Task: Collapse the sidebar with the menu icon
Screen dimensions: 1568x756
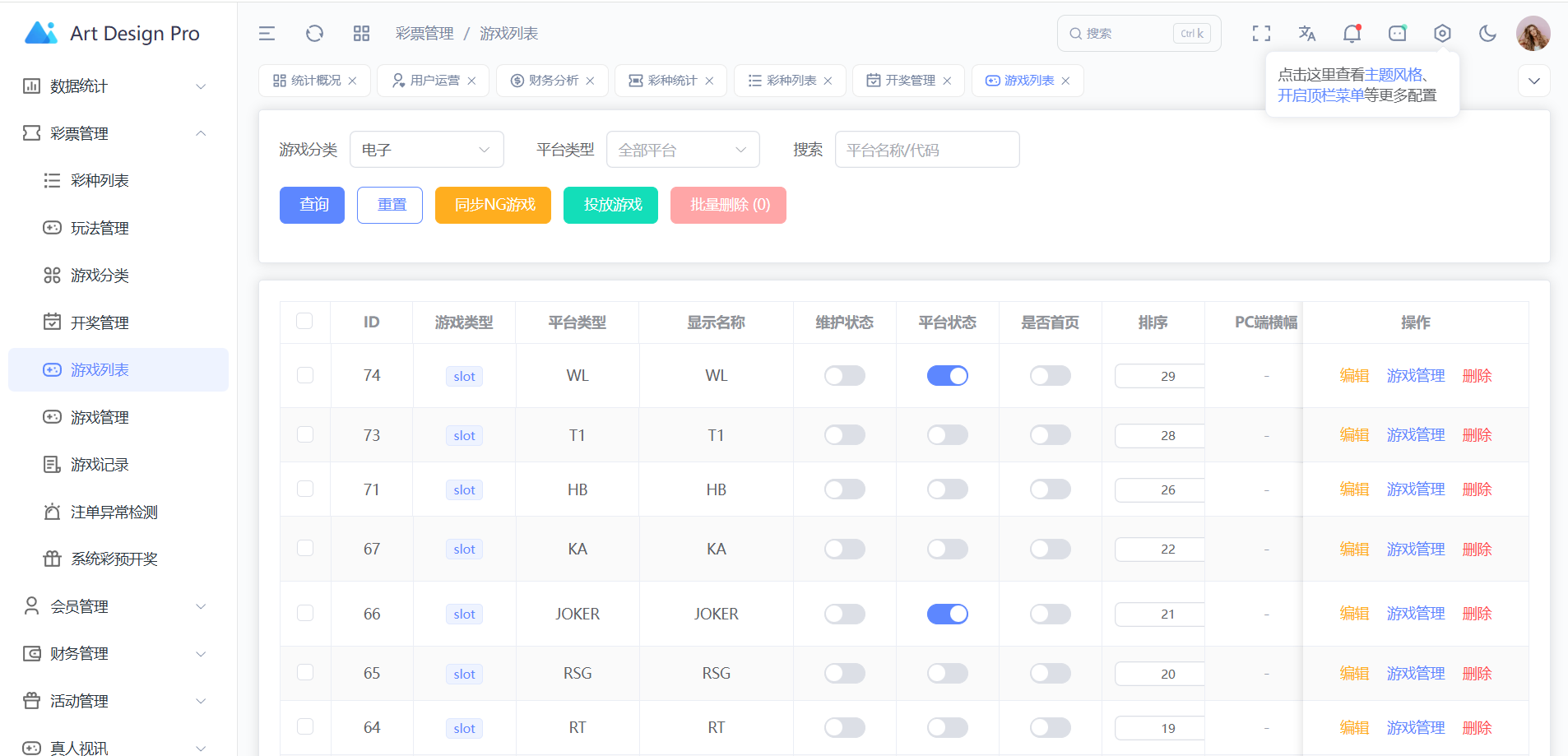Action: click(267, 34)
